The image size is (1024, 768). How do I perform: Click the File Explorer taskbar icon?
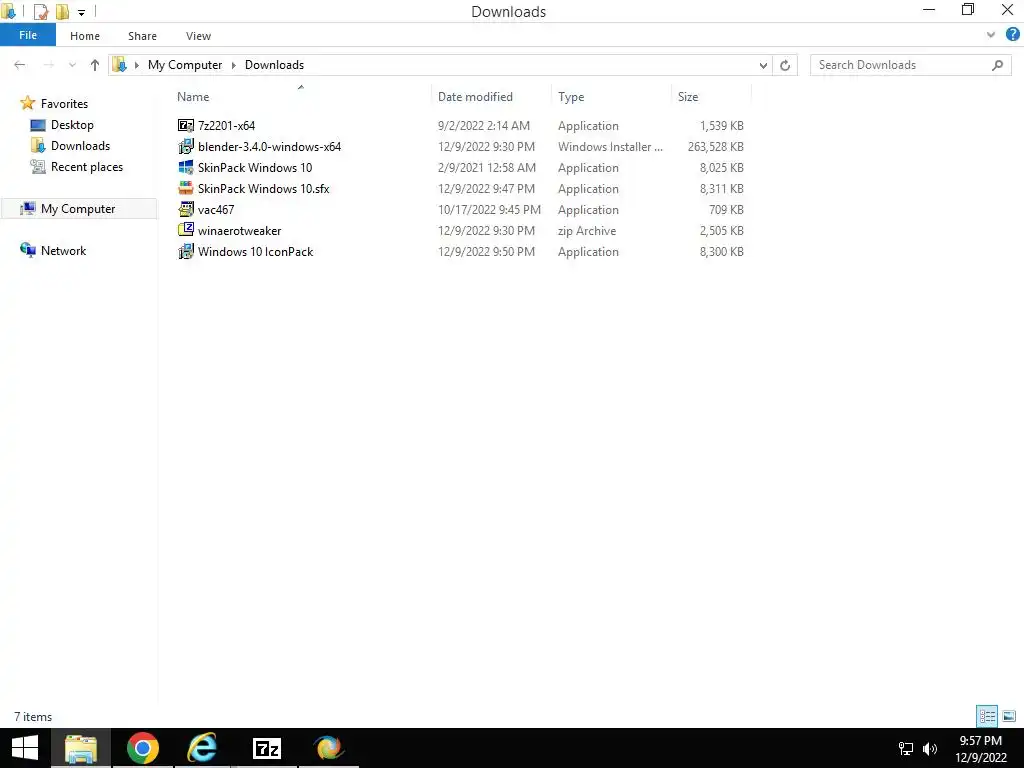[81, 748]
